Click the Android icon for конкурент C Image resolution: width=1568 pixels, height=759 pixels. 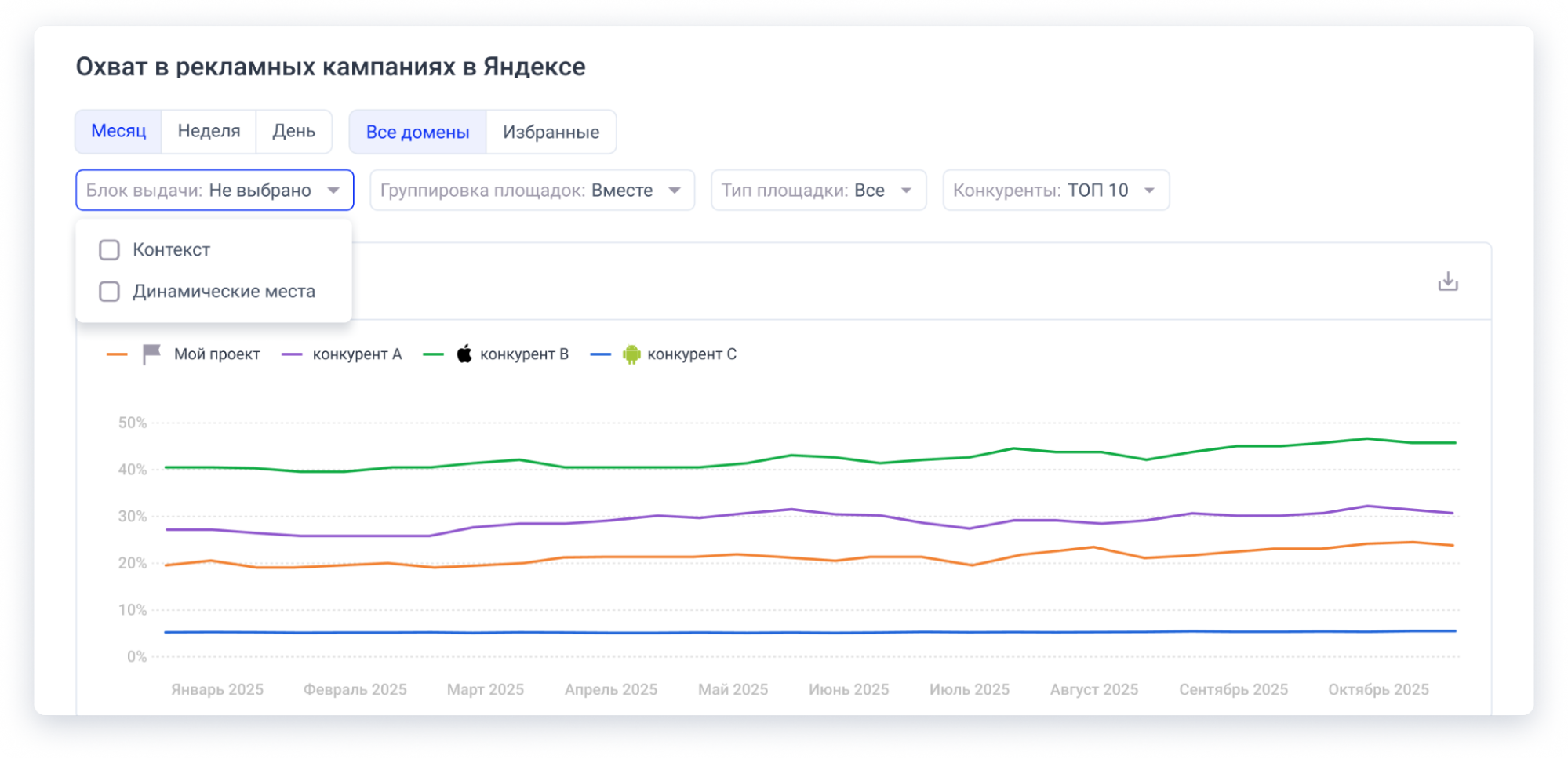631,354
